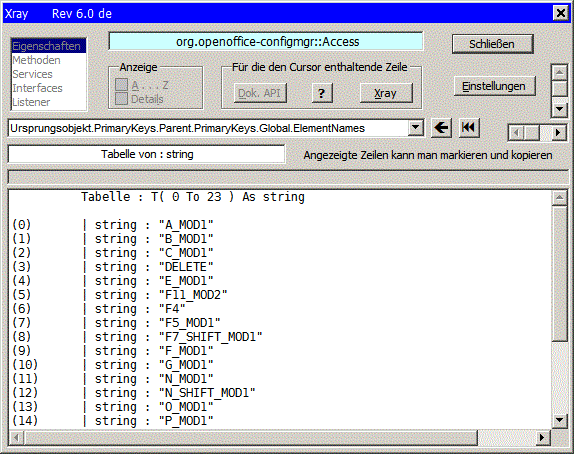Viewport: 574px width, 454px height.
Task: Select Listener in the list
Action: pos(49,102)
